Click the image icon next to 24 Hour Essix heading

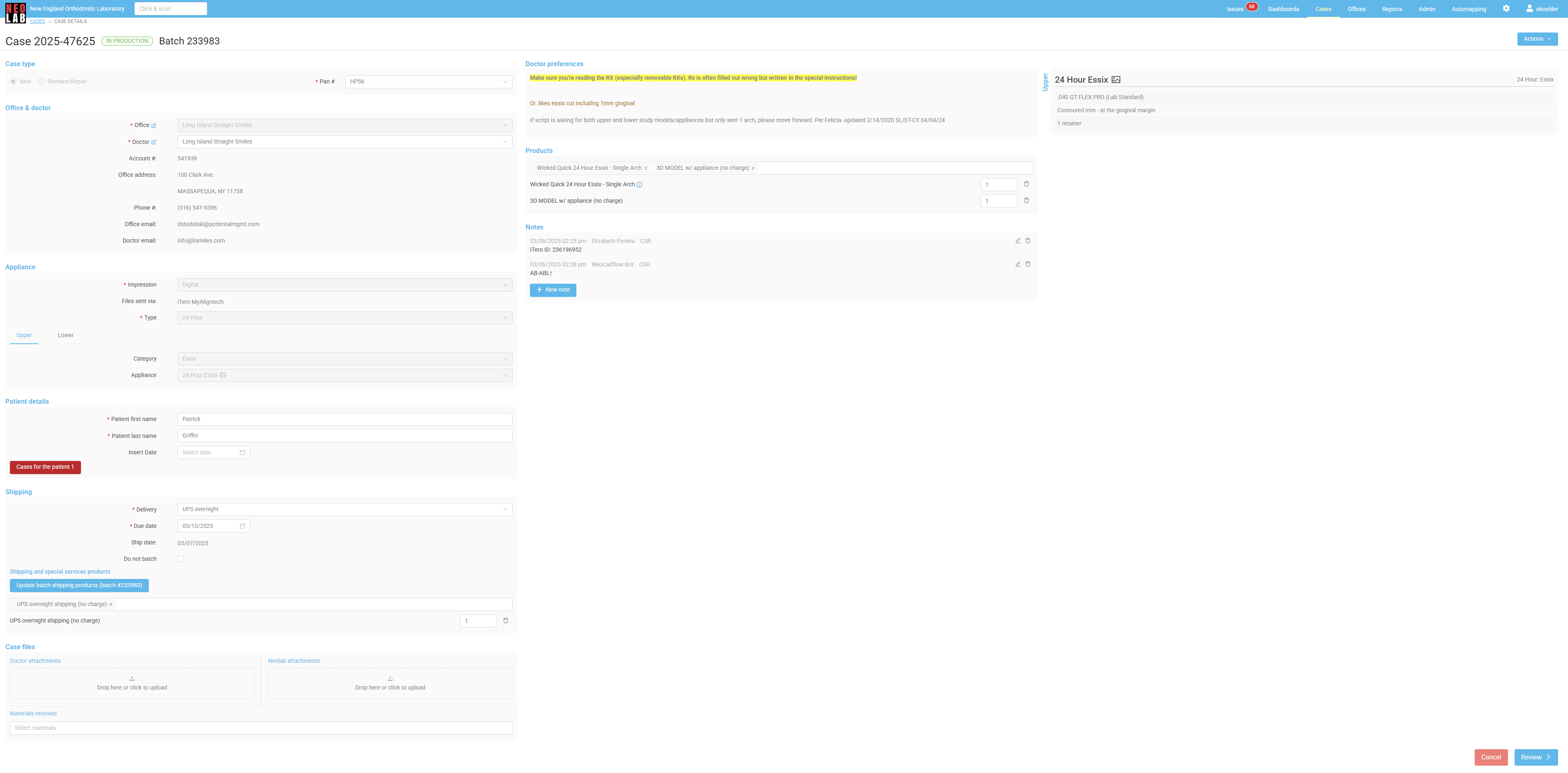tap(1116, 80)
